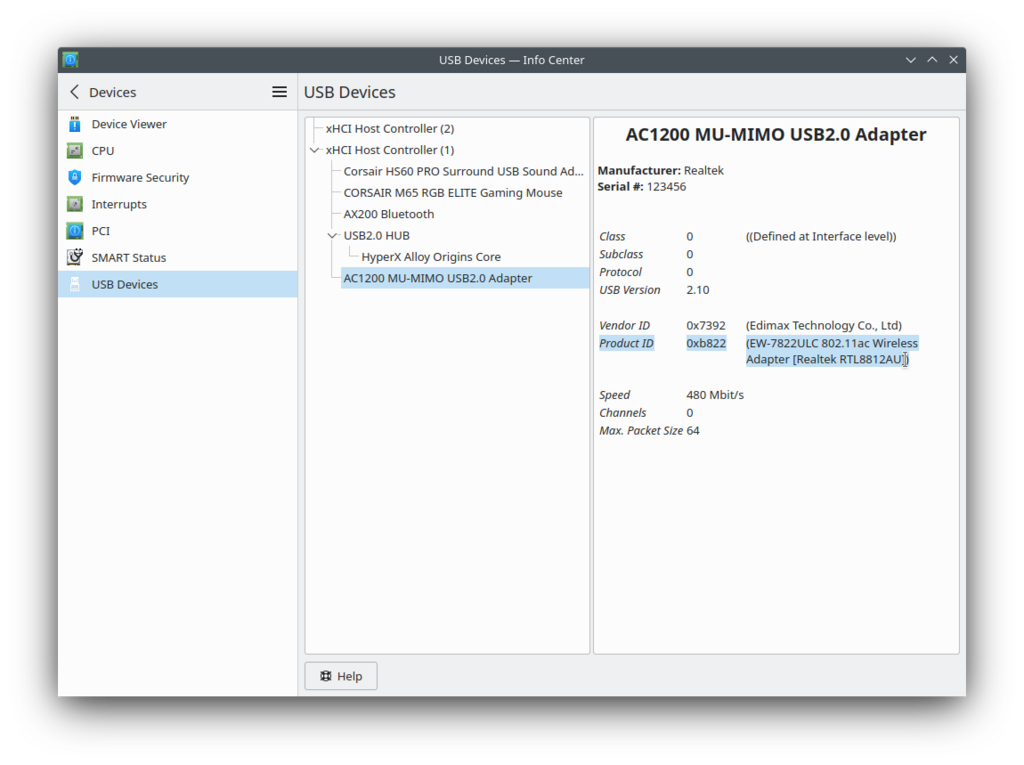Expand xHCI Host Controller (2)
This screenshot has width=1024, height=765.
click(x=315, y=129)
